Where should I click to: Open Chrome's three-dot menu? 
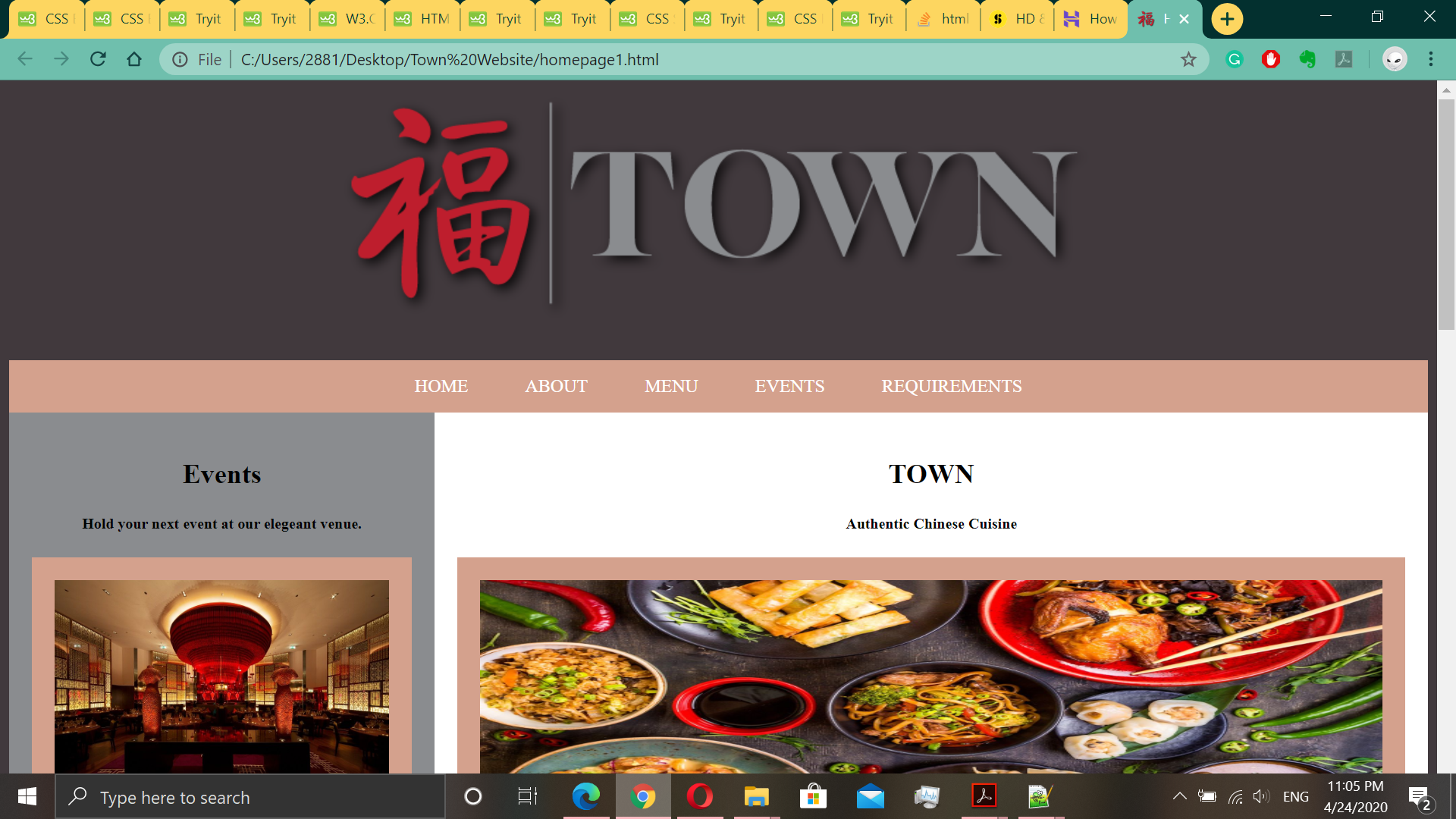(x=1431, y=59)
